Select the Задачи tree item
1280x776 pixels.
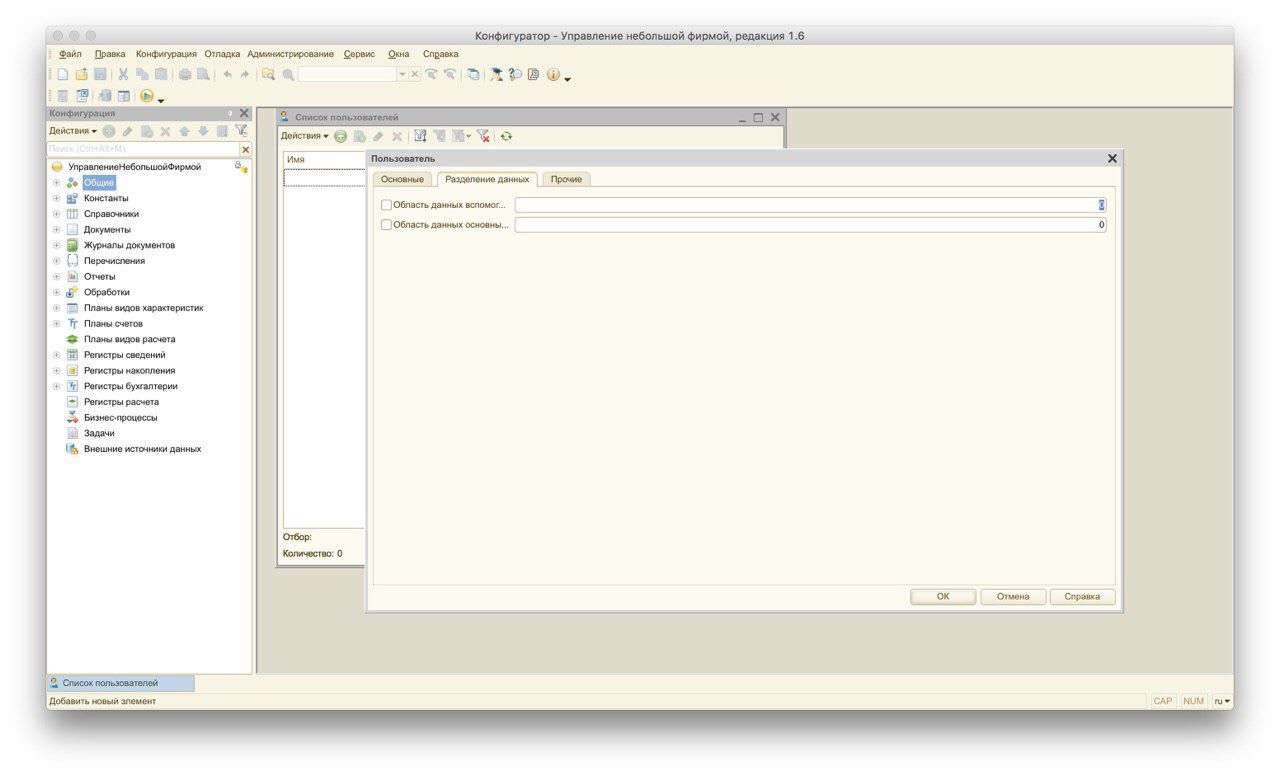(99, 433)
